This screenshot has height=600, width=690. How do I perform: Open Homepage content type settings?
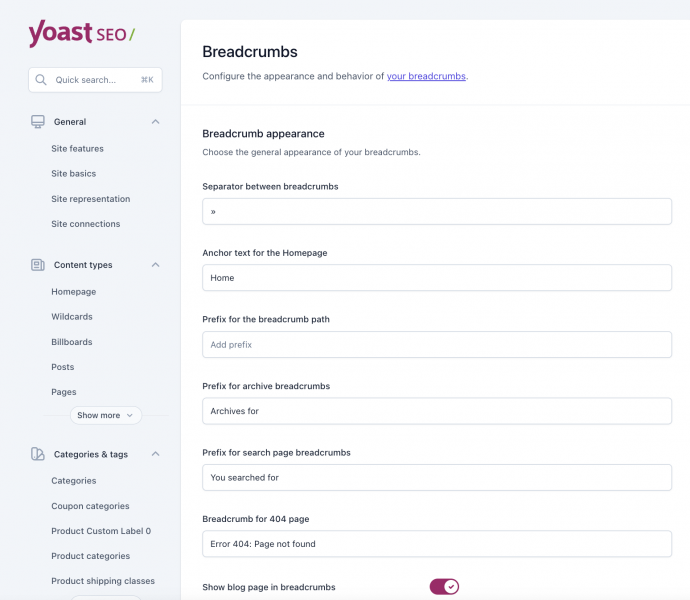click(x=73, y=291)
